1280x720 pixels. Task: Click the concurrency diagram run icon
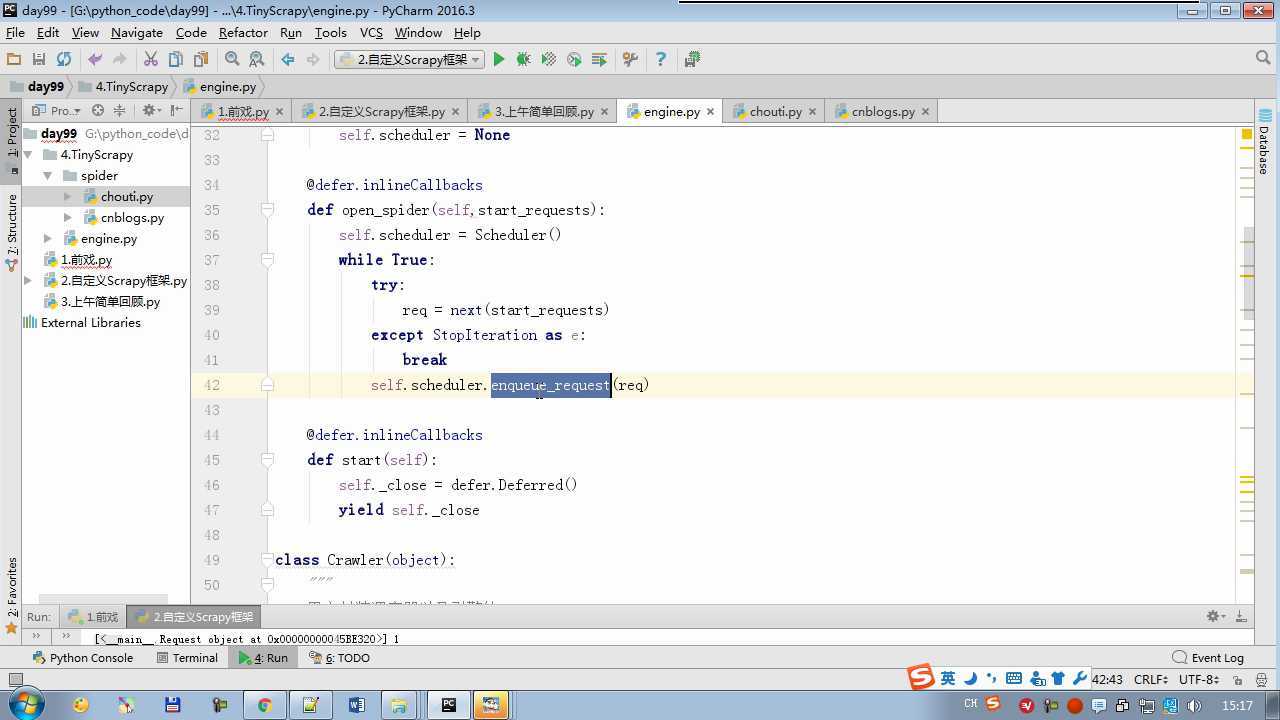(x=599, y=60)
